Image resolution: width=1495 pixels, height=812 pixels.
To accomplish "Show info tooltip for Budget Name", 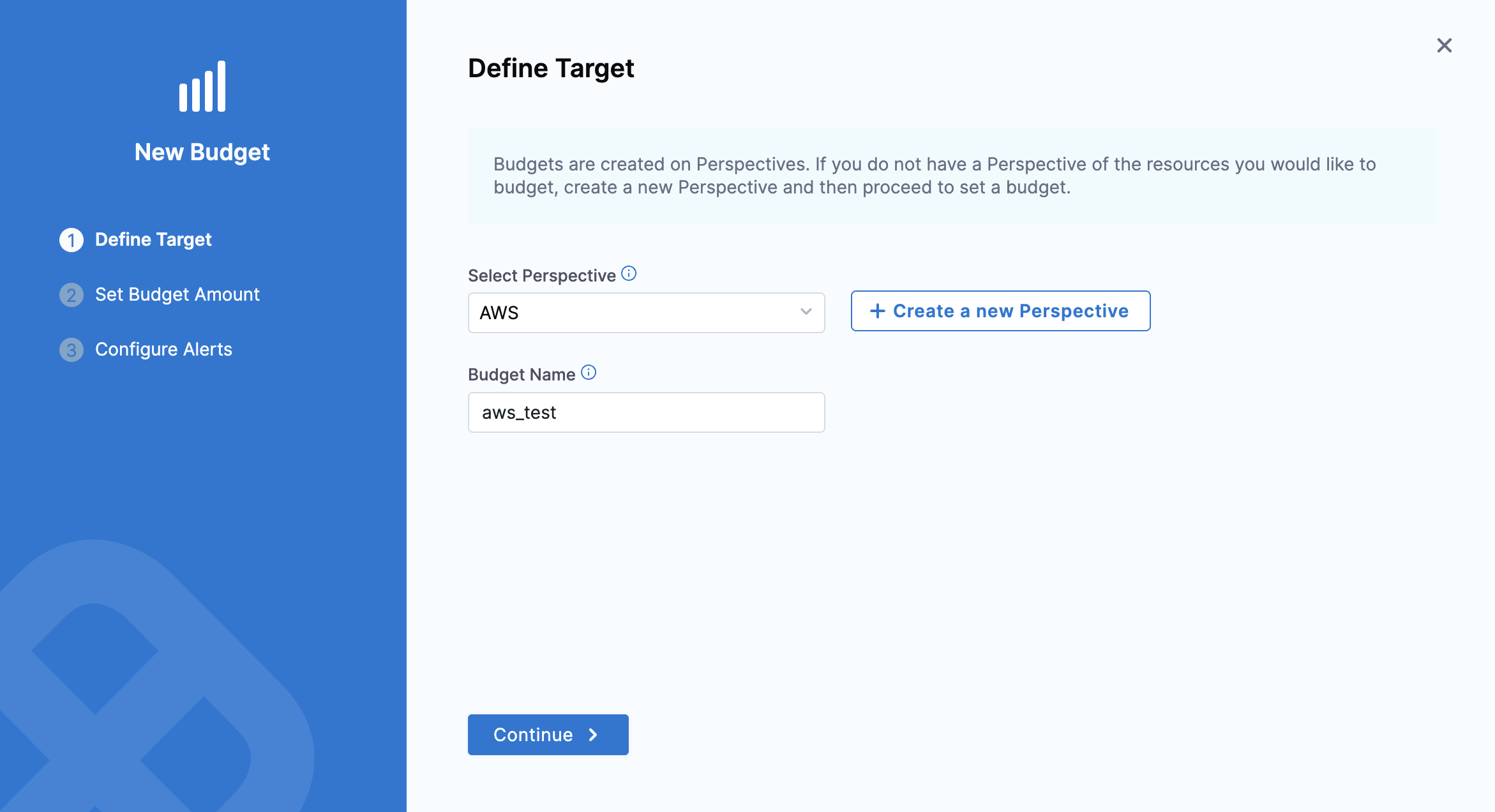I will coord(589,373).
